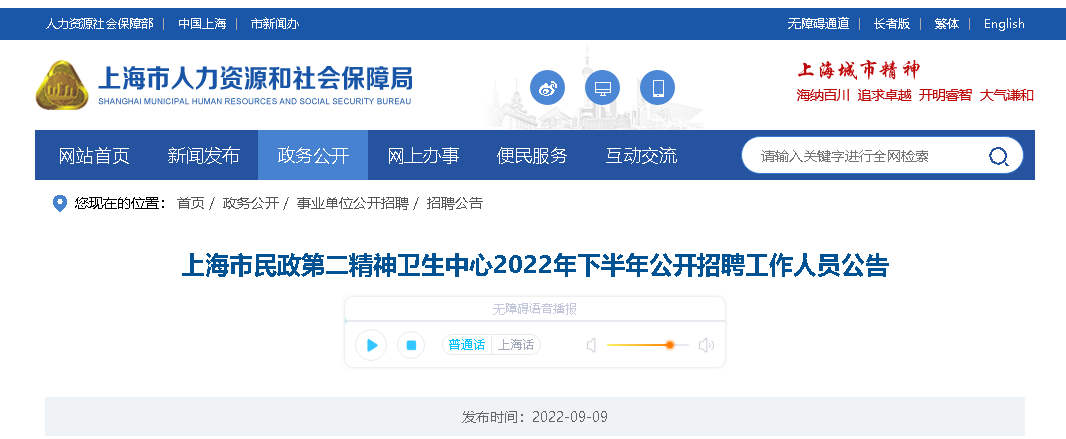Open the mobile phone version icon
Viewport: 1066px width, 439px height.
point(657,88)
